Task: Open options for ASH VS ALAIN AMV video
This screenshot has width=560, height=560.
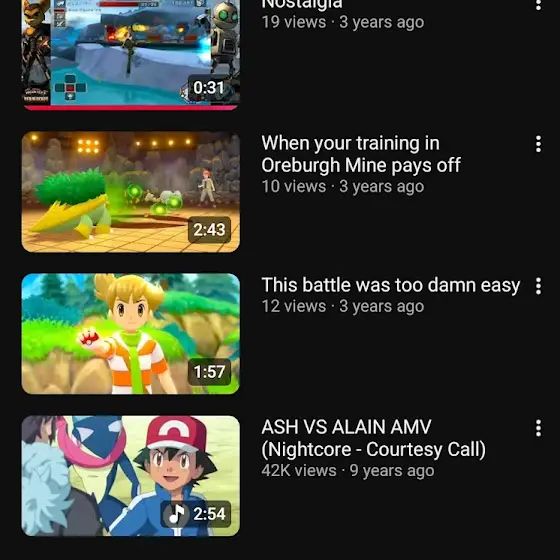Action: pyautogui.click(x=538, y=428)
